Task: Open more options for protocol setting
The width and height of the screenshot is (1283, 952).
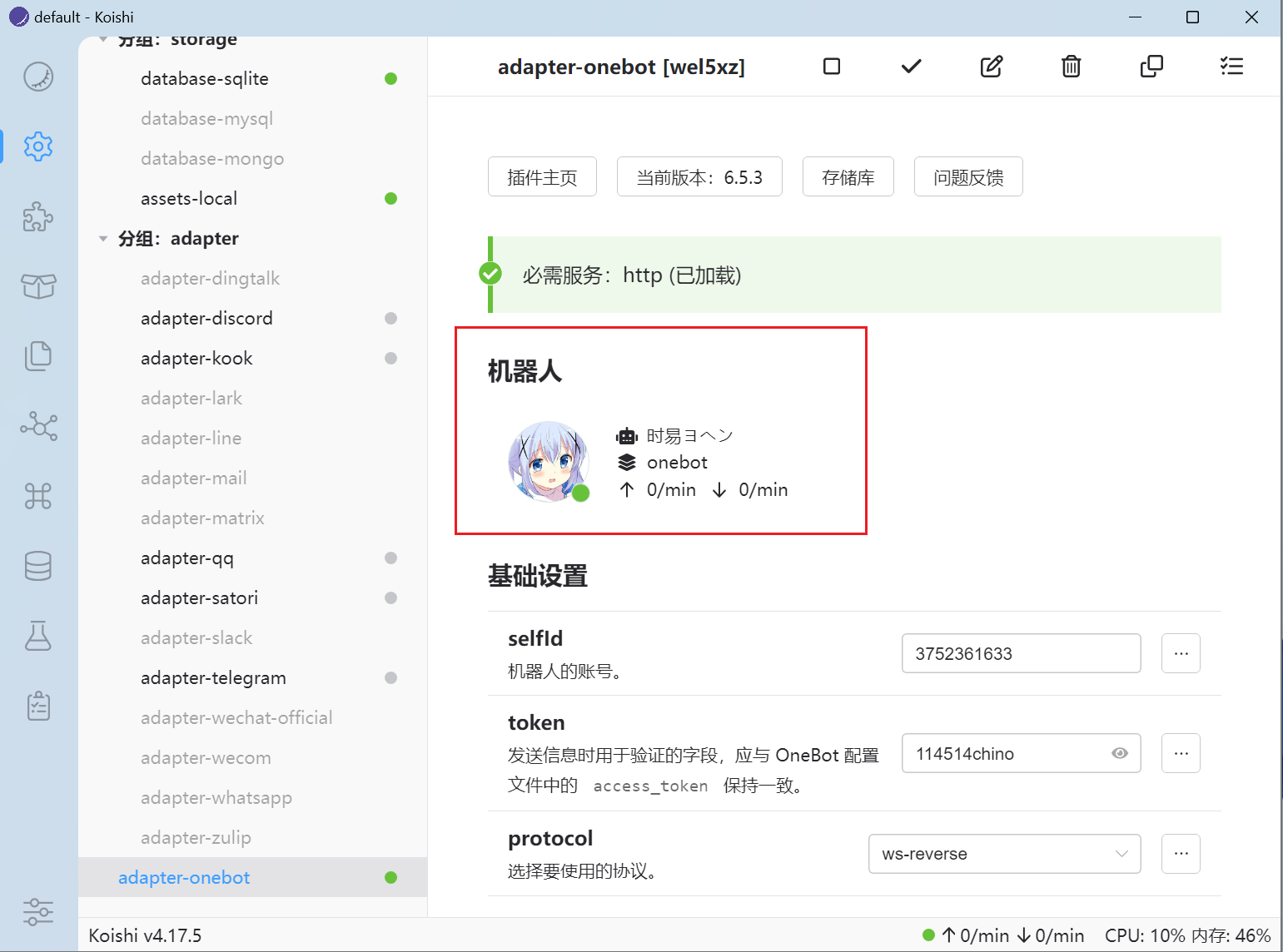Action: 1181,854
